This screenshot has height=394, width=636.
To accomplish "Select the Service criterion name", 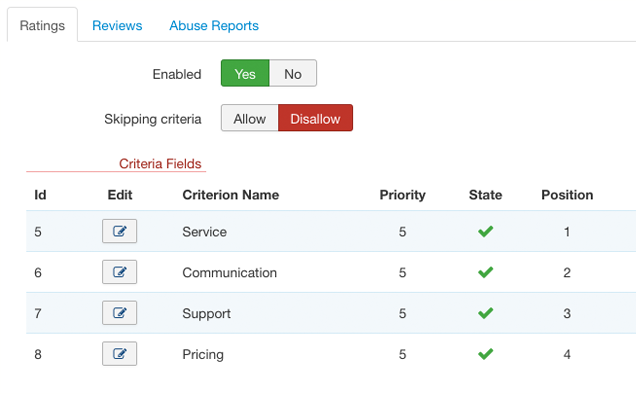I will (204, 232).
